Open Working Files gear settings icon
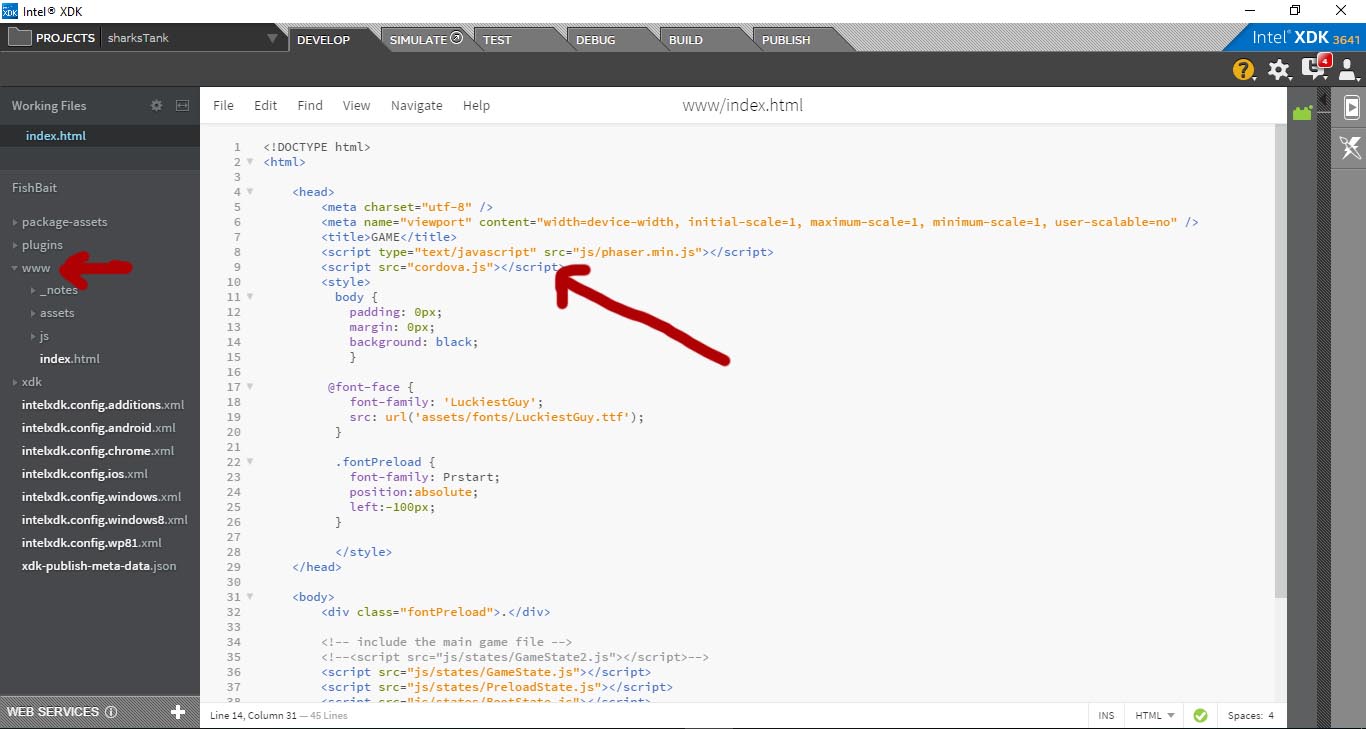 click(156, 105)
